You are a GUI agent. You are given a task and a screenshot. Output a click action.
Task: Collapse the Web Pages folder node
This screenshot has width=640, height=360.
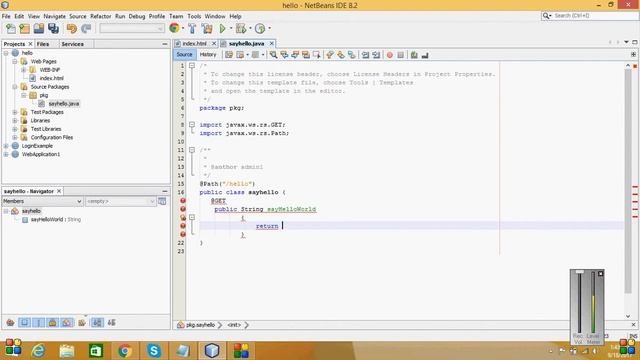click(15, 62)
